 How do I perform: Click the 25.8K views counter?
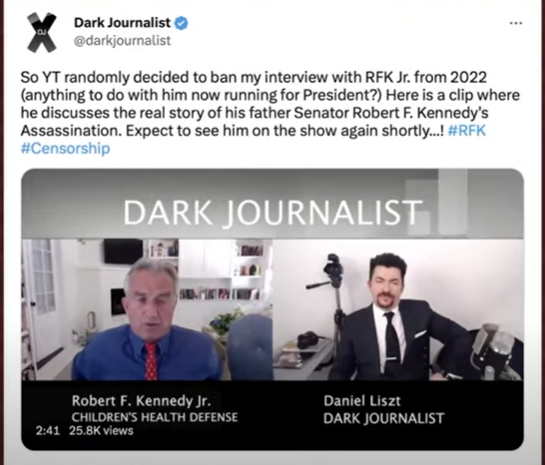(x=101, y=431)
